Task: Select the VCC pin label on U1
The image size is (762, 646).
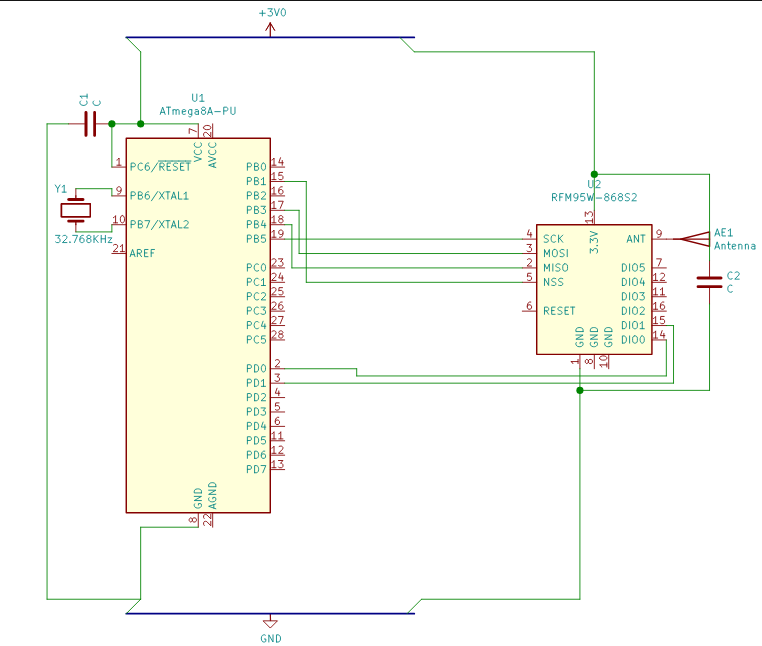Action: tap(198, 152)
